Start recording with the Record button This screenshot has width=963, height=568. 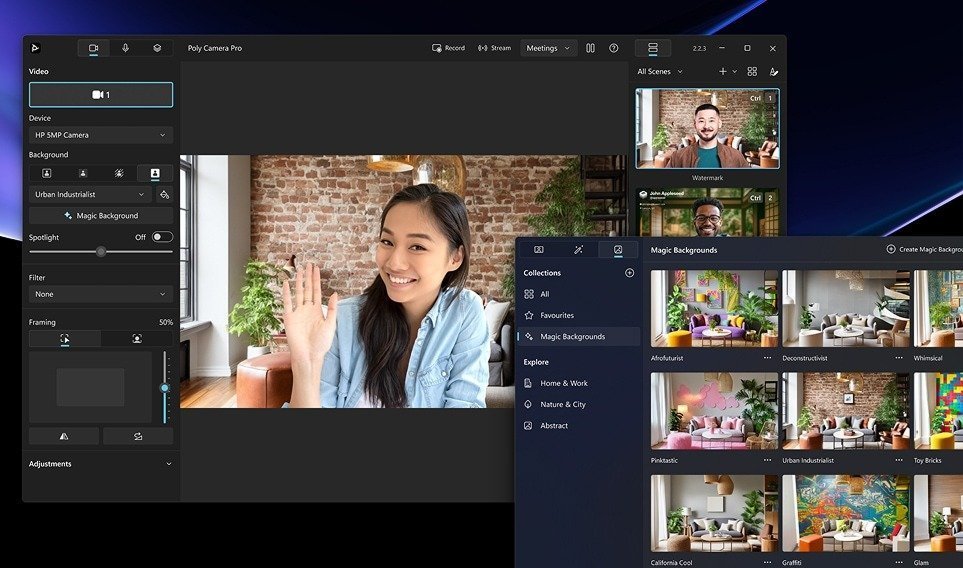pyautogui.click(x=448, y=48)
